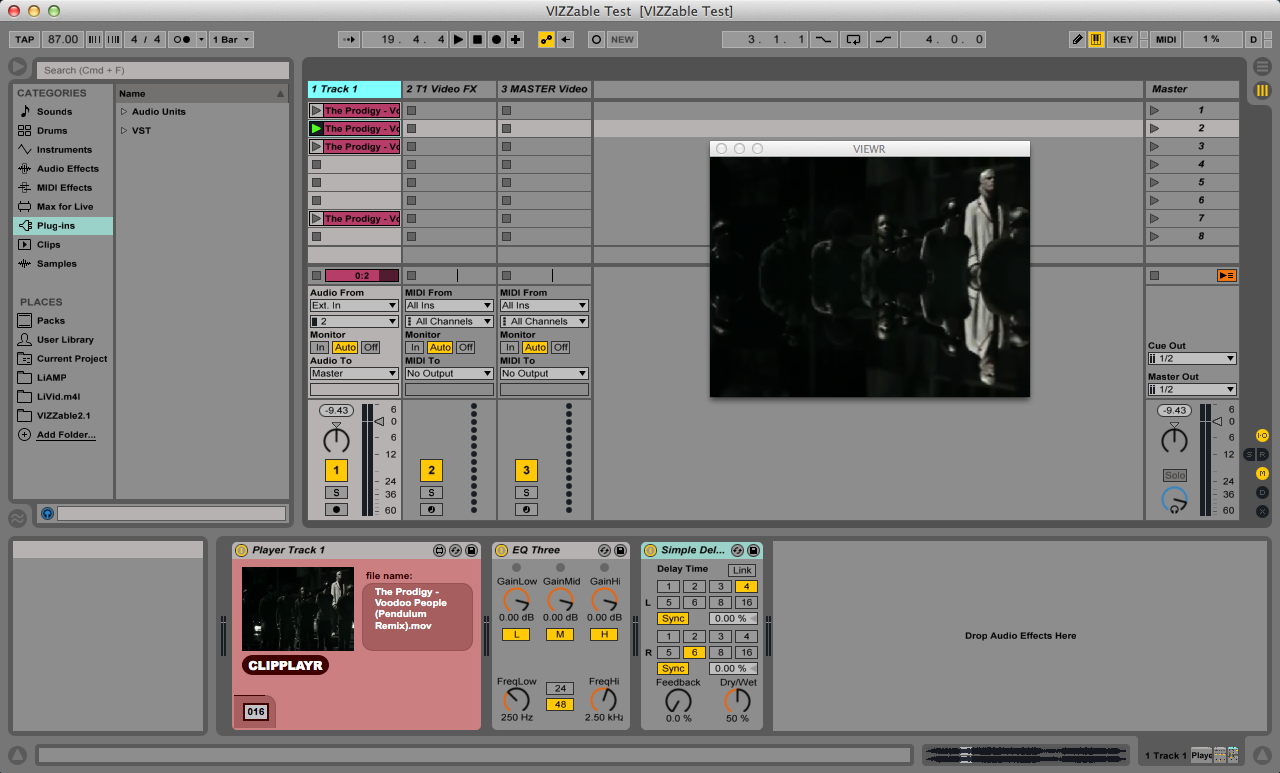Viewport: 1280px width, 773px height.
Task: Toggle the Punch-Out switch
Action: click(x=883, y=40)
